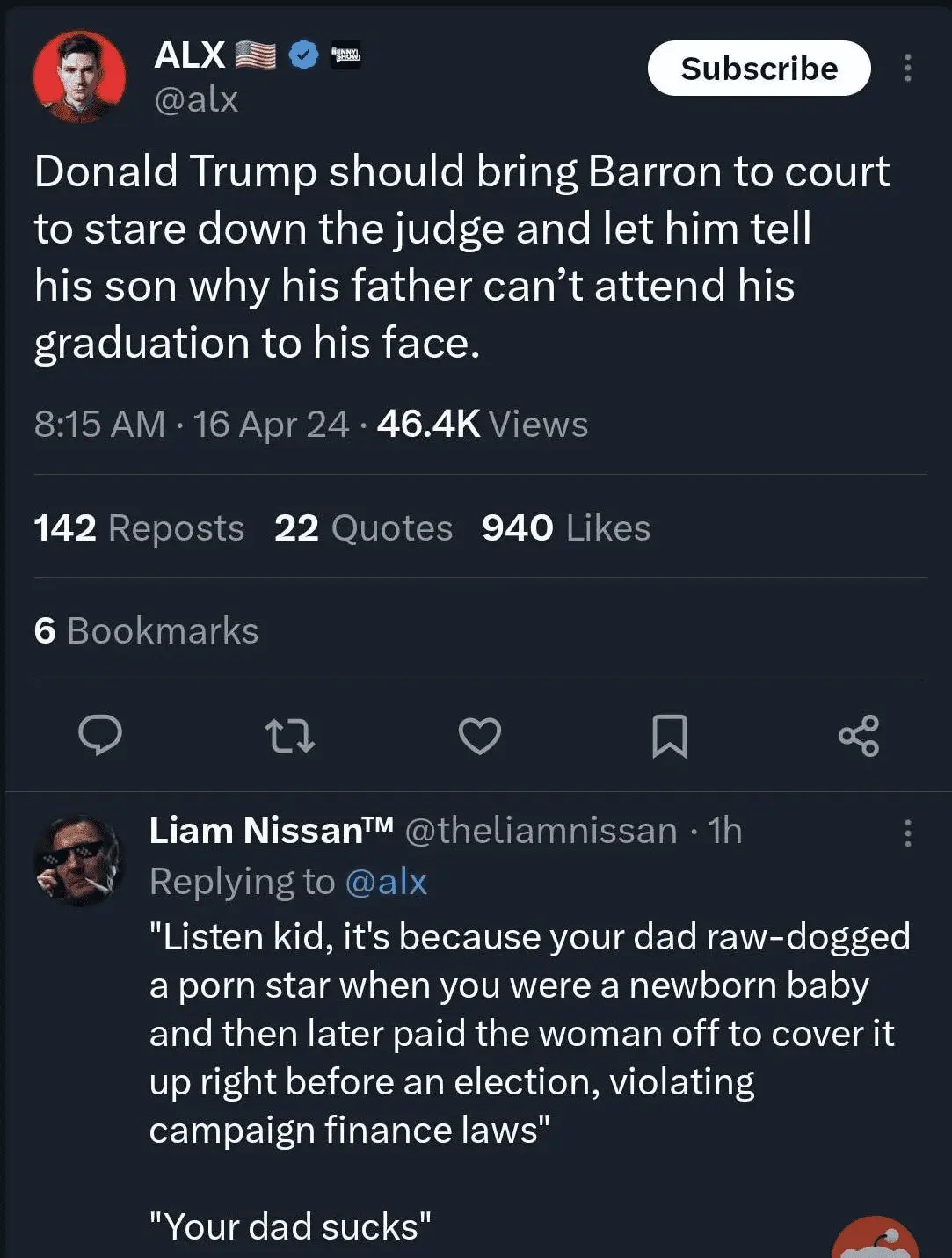
Task: View the 142 Reposts list
Action: [139, 528]
